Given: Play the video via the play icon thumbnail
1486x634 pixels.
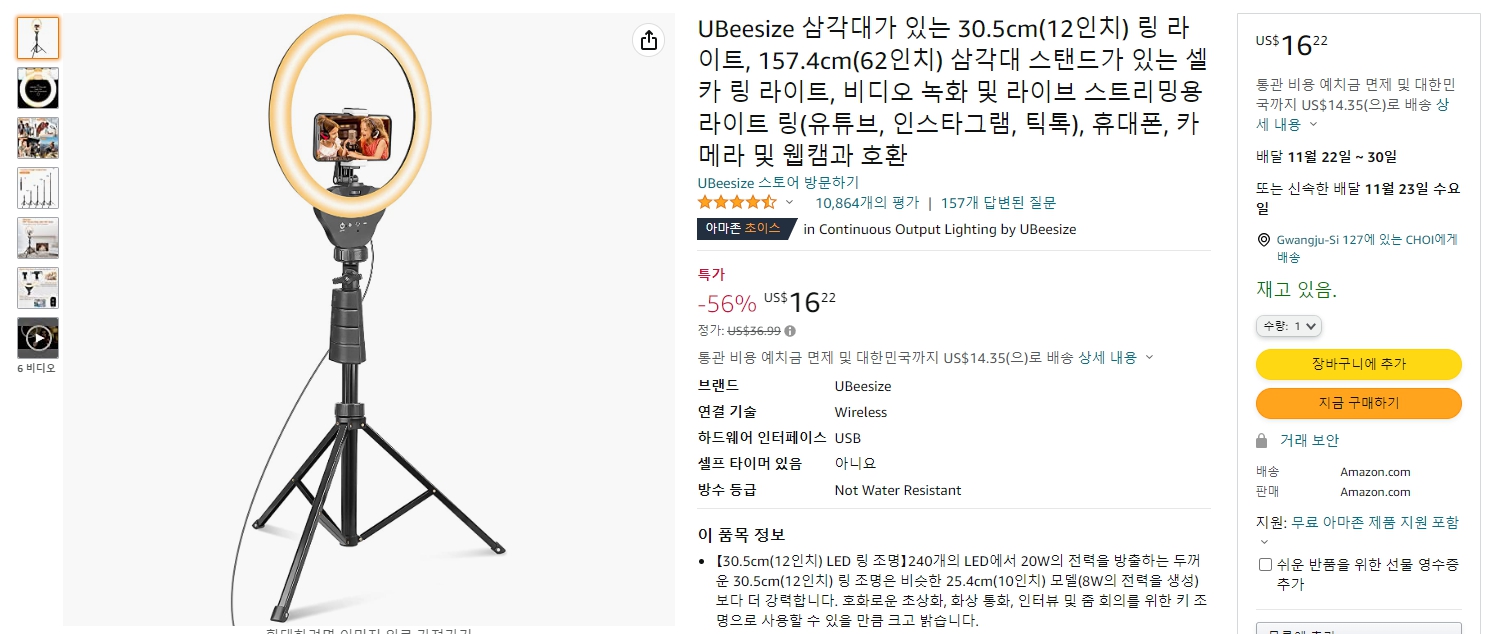Looking at the screenshot, I should pos(37,337).
